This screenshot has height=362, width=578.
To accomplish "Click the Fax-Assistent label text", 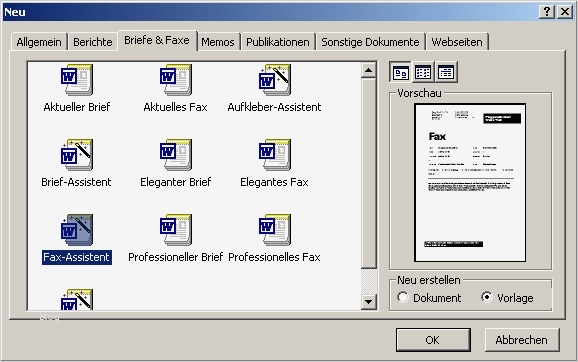I will tap(77, 257).
